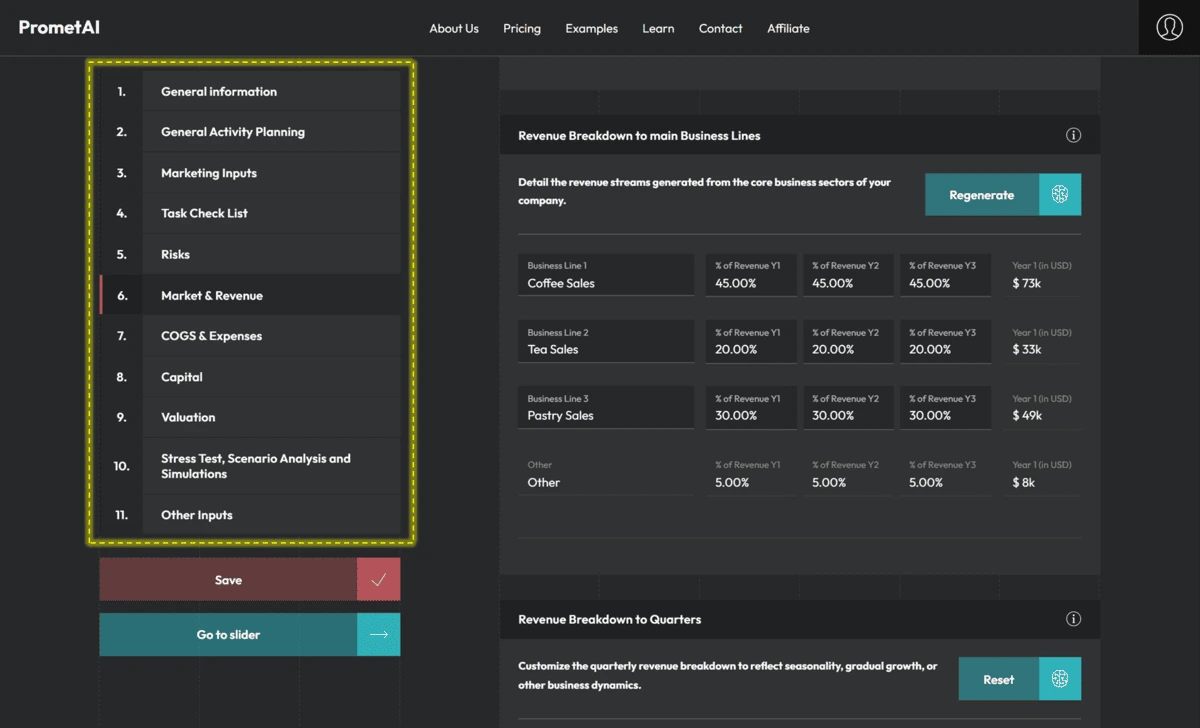
Task: Edit Tea Sales % of Revenue Y2
Action: [848, 341]
